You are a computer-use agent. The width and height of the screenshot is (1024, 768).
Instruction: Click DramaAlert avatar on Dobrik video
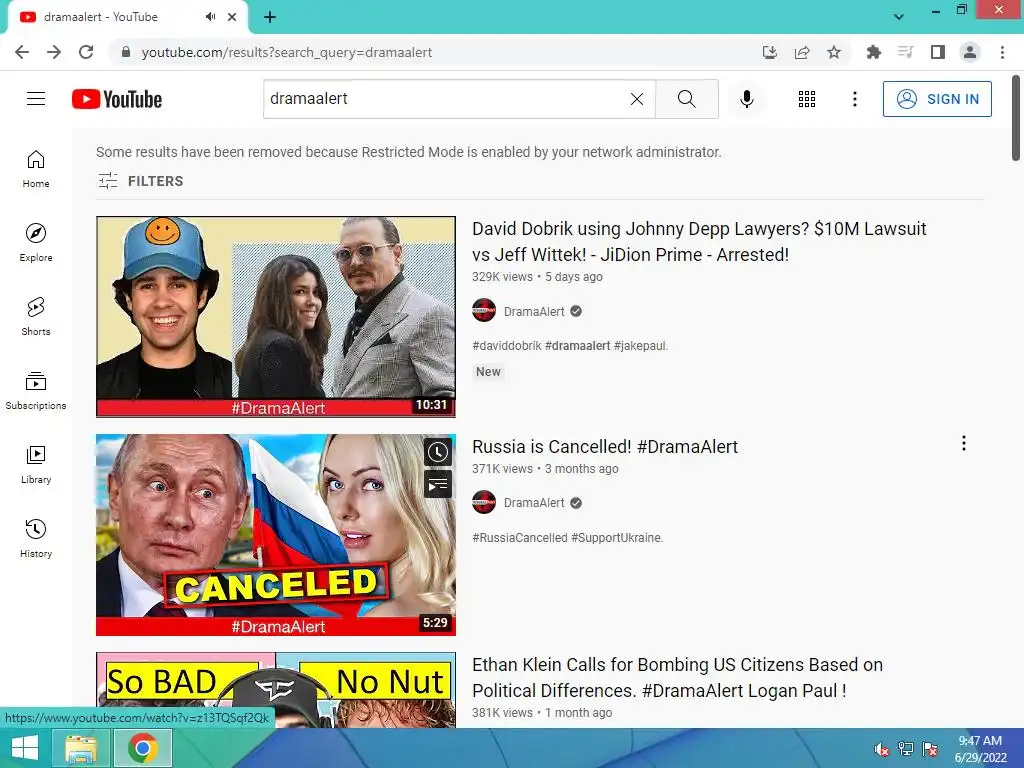(x=484, y=310)
